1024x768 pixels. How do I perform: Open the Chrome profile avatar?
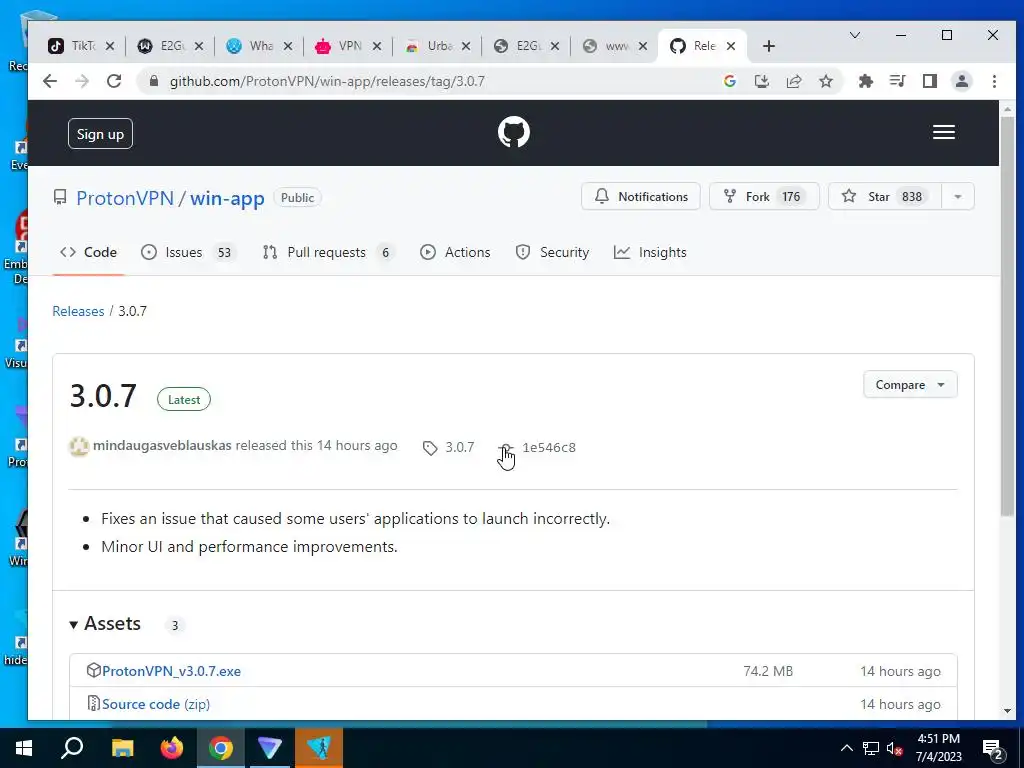962,81
